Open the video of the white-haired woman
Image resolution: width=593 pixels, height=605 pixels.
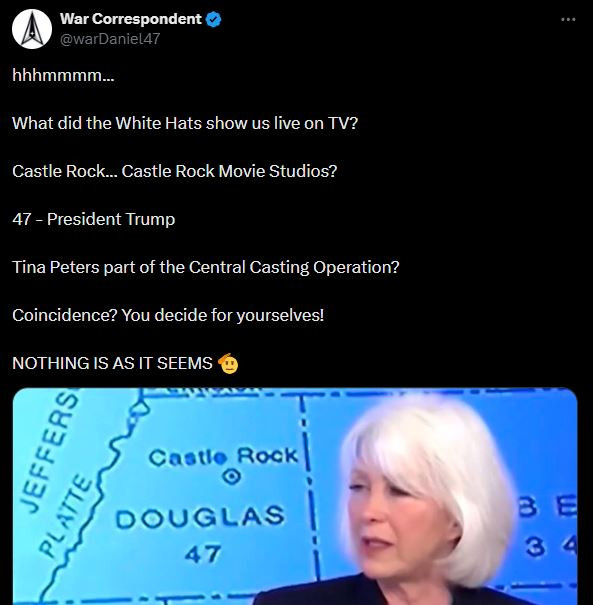295,496
